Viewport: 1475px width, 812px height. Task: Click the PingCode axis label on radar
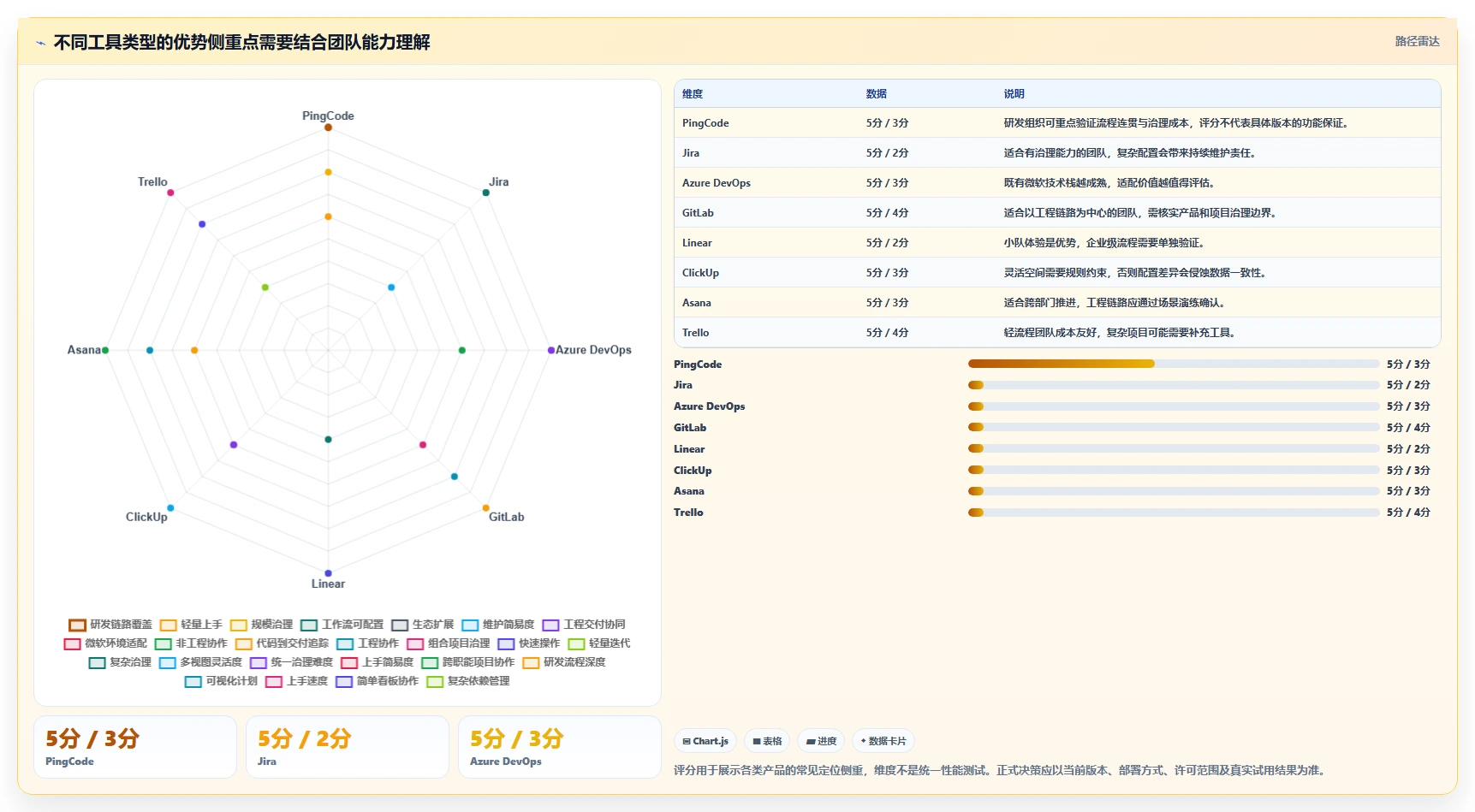click(x=328, y=116)
